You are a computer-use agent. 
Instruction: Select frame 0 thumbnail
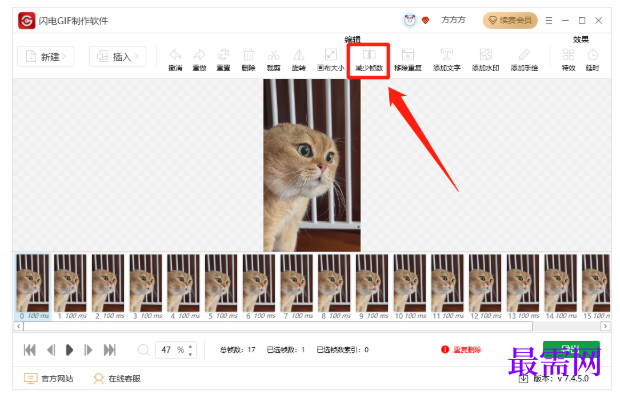coord(33,283)
